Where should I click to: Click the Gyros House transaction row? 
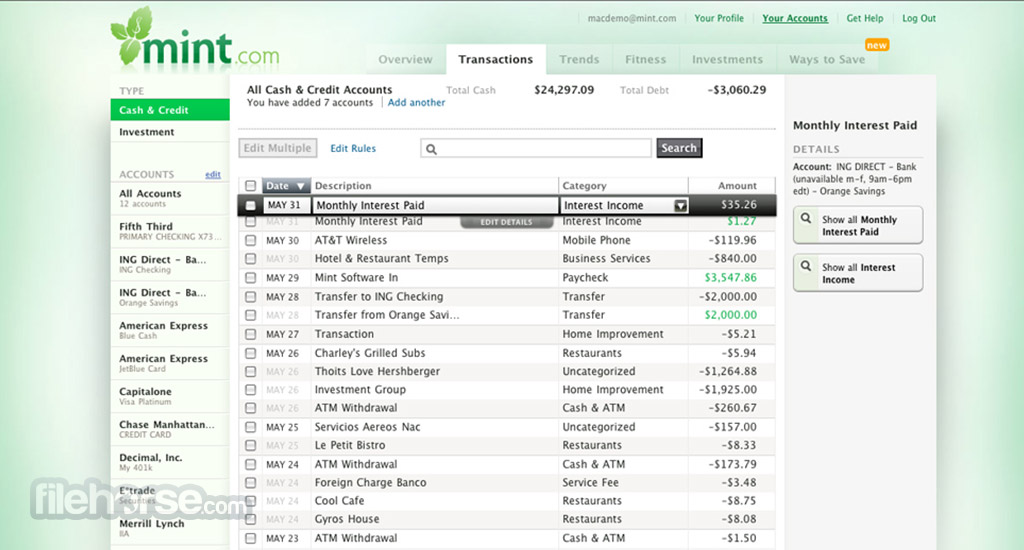507,519
